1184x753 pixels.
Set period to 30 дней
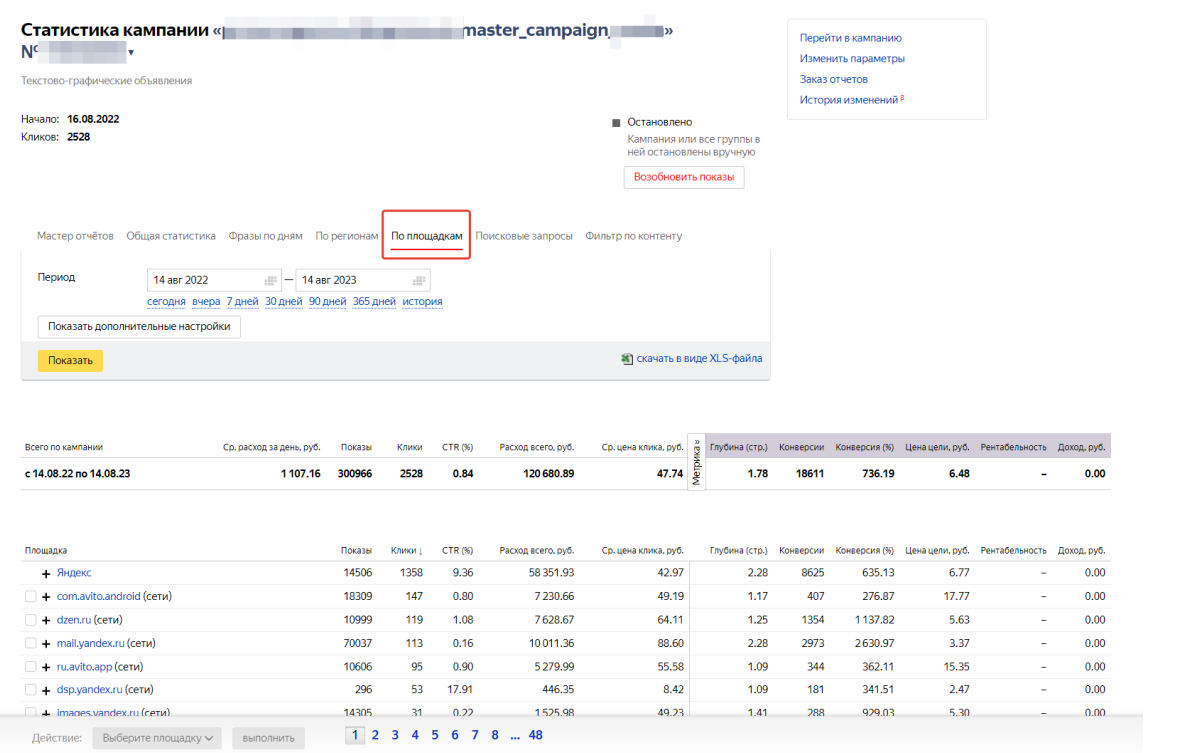click(x=283, y=301)
